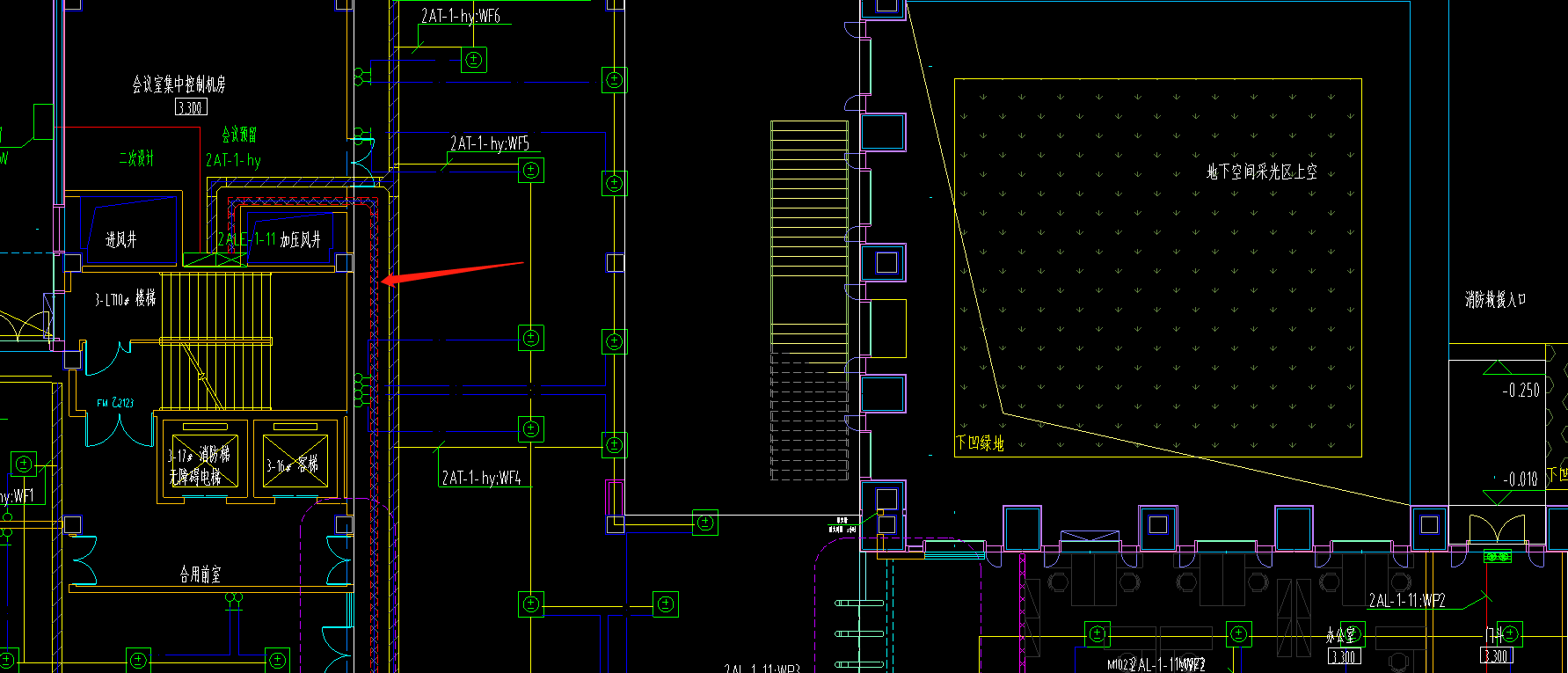Click the yellow 下凹绿地 label
1568x673 pixels.
980,443
